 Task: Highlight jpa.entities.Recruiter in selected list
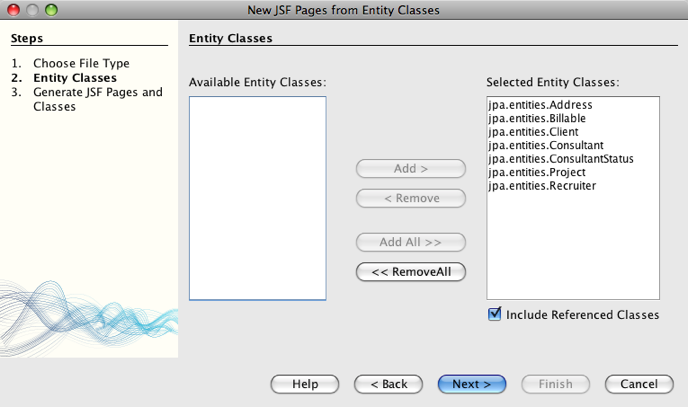[x=541, y=185]
